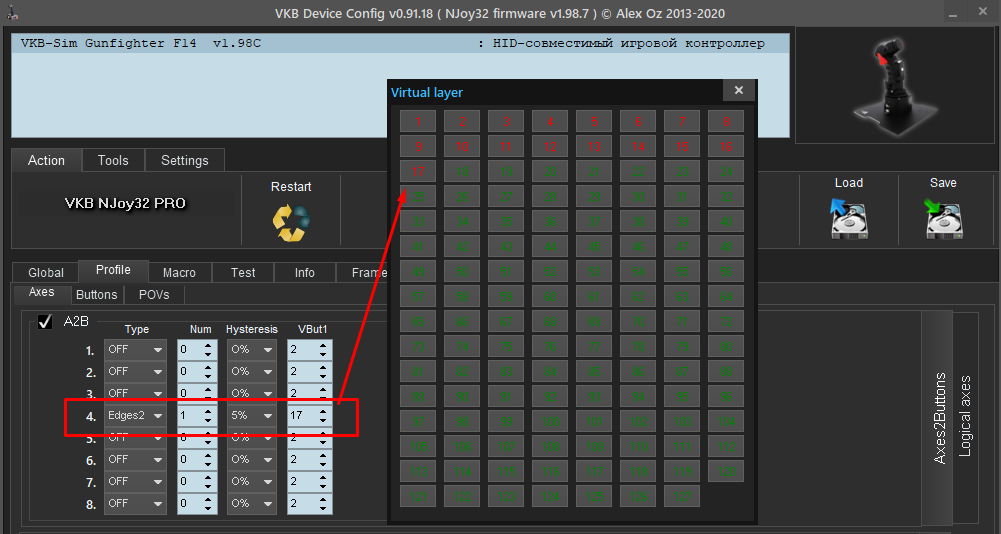The width and height of the screenshot is (1001, 534).
Task: Click the Load disk icon
Action: [848, 218]
